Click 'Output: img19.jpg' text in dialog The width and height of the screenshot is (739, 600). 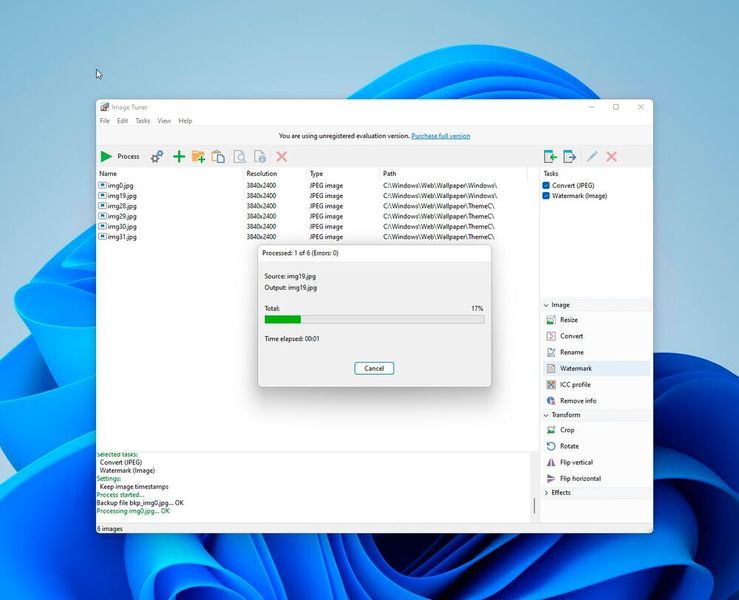coord(290,288)
